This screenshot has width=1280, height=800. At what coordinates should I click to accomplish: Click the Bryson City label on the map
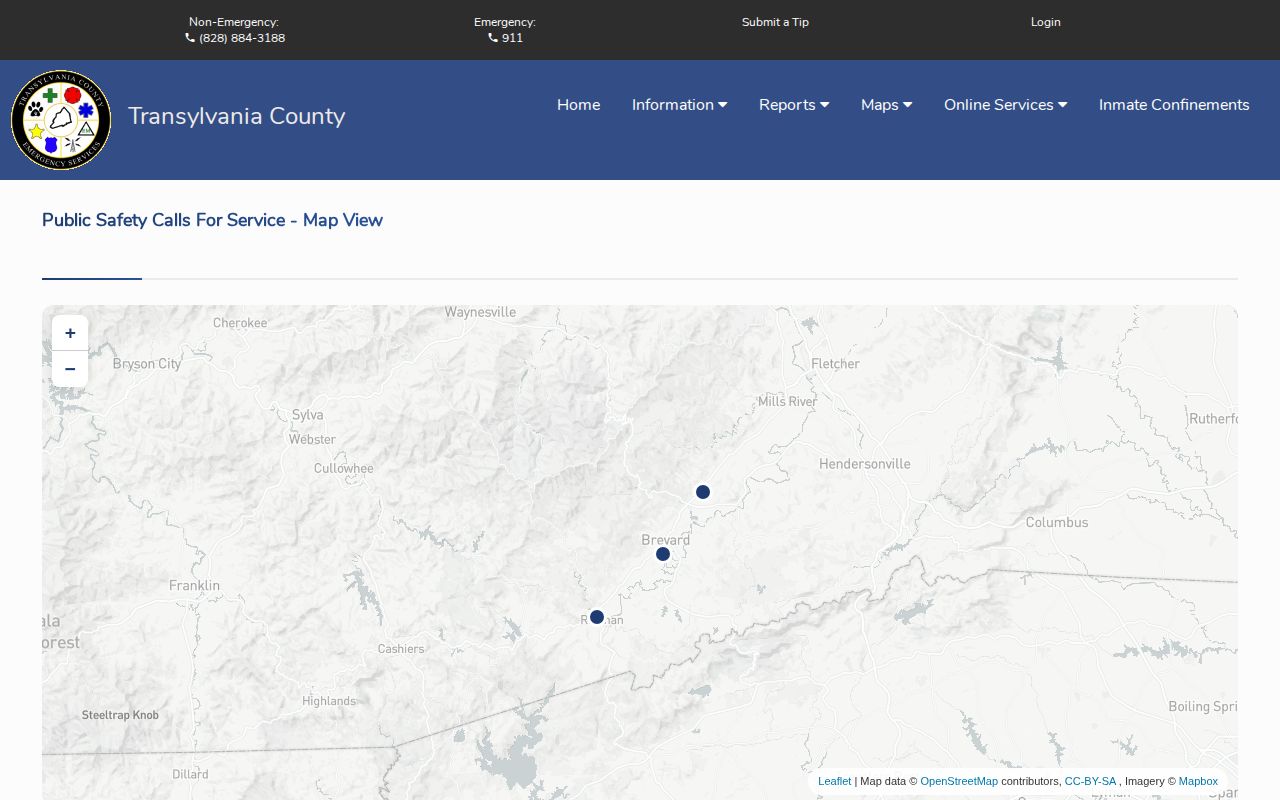(147, 364)
